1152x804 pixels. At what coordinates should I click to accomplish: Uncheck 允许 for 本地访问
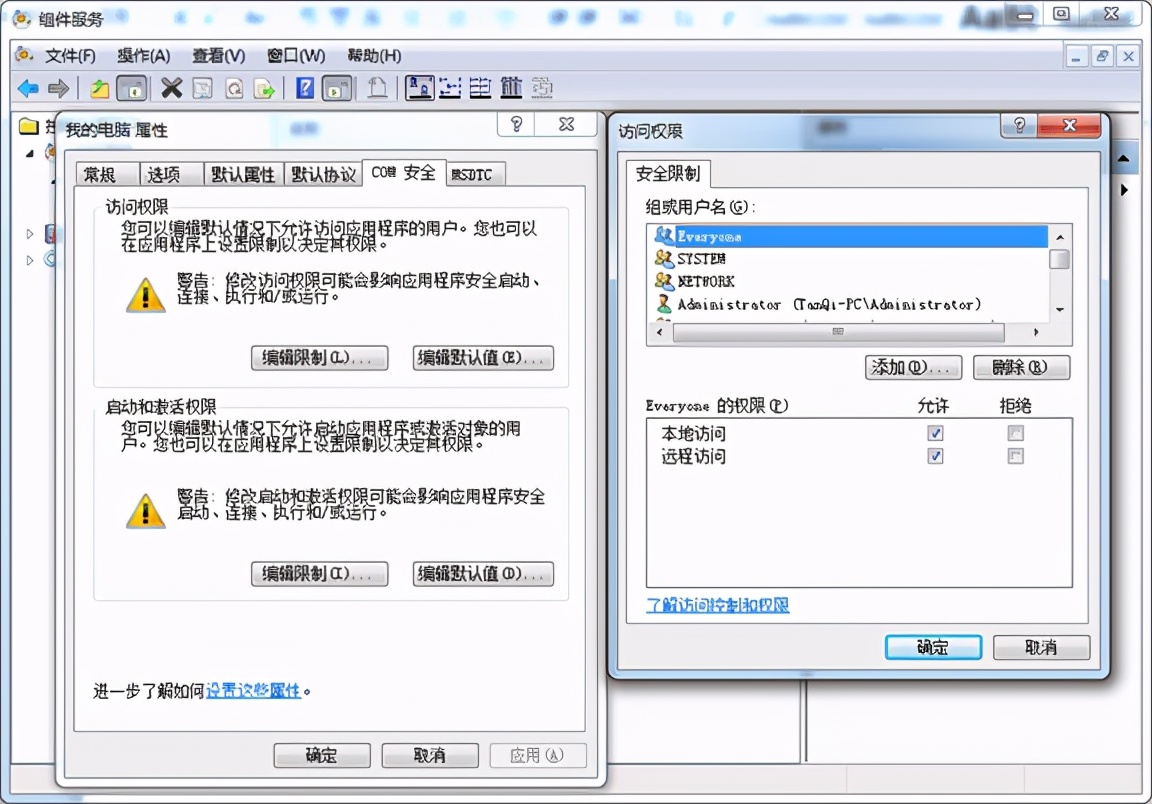tap(935, 432)
